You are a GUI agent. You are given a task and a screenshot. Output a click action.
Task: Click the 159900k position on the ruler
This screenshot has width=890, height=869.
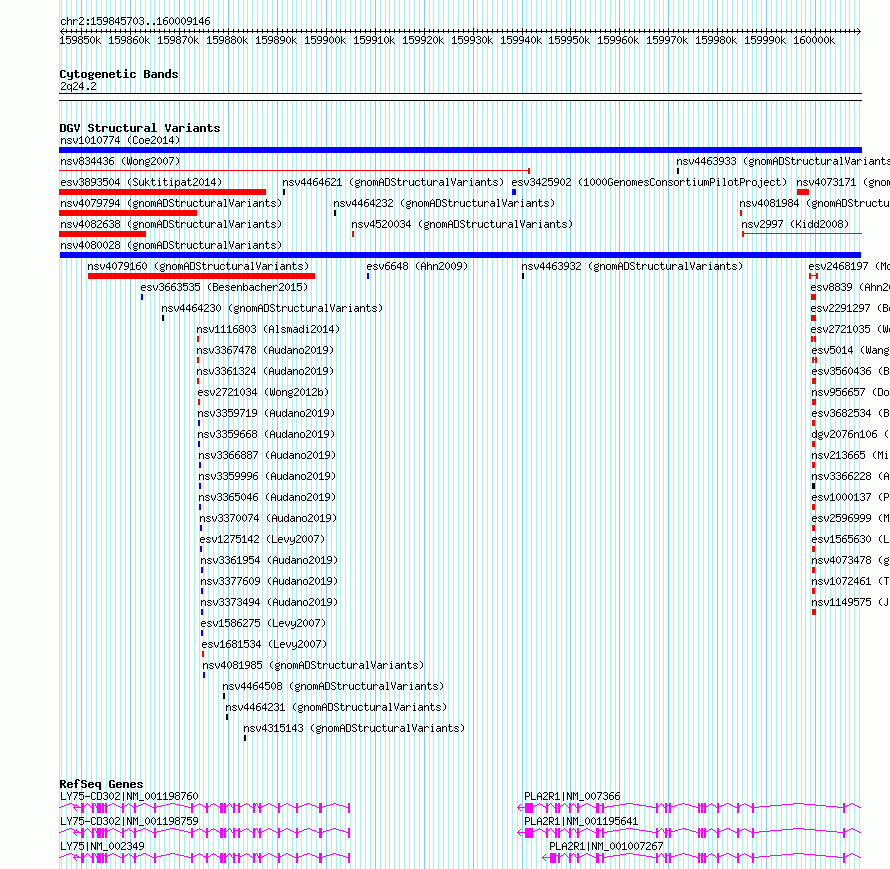[x=325, y=40]
